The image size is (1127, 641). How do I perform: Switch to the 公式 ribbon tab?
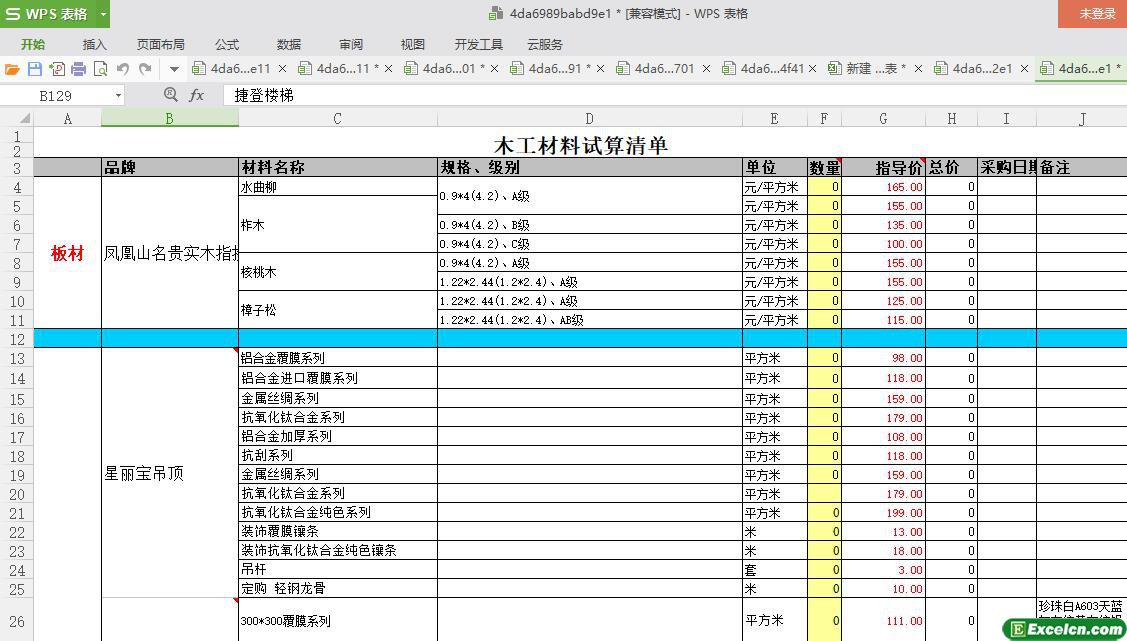point(227,44)
